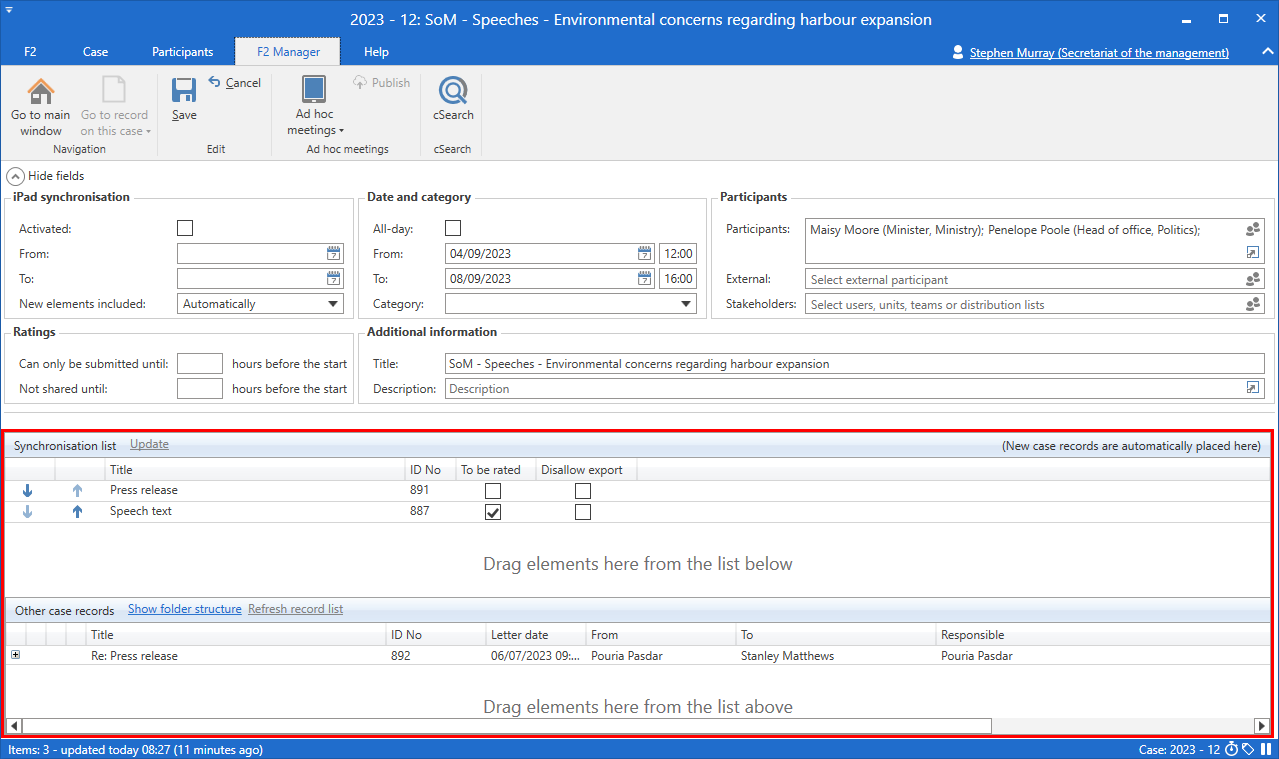Screen dimensions: 1279x759
Task: Click the Show folder structure link
Action: pyautogui.click(x=185, y=609)
